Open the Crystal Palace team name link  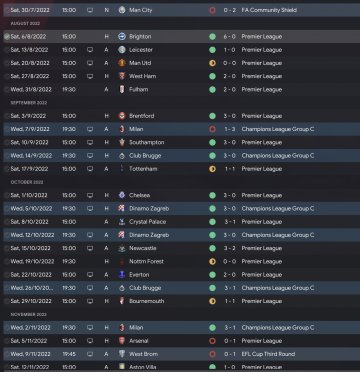(147, 222)
